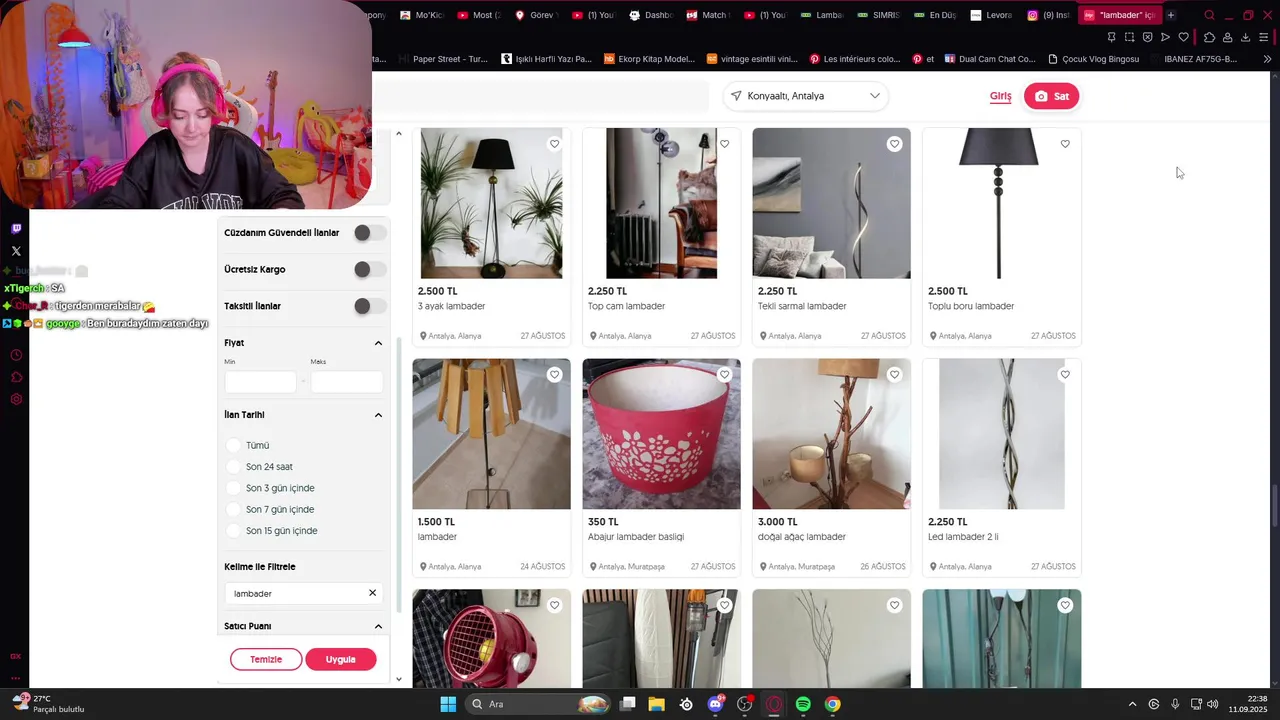This screenshot has width=1280, height=720.
Task: Click the Windows Start button
Action: point(448,704)
